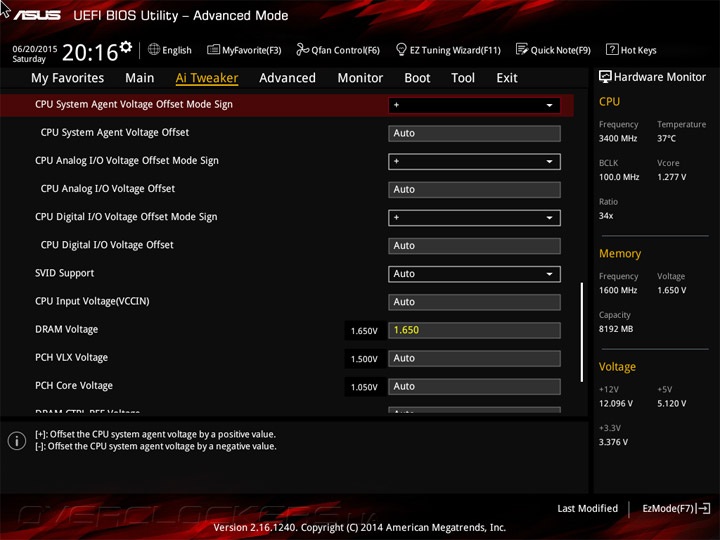
Task: Click Last Modified button
Action: point(587,508)
